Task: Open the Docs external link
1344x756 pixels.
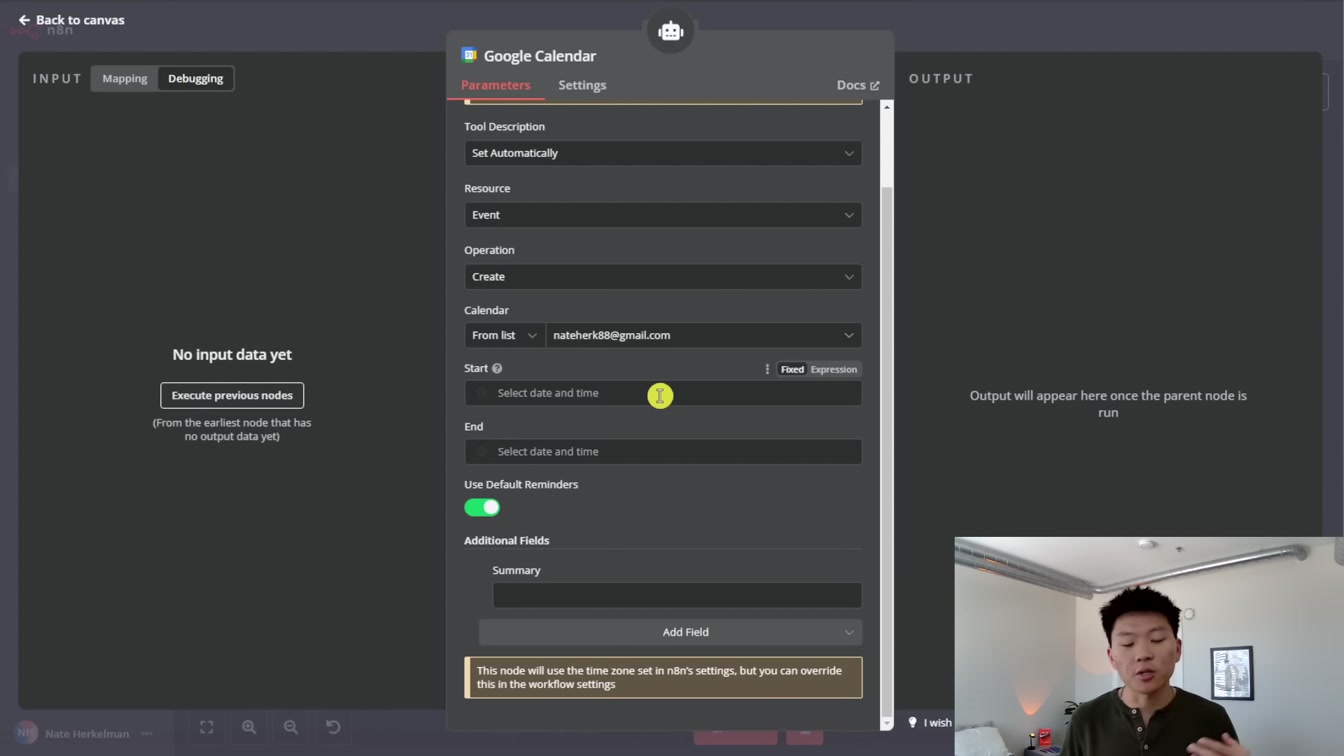Action: (858, 85)
